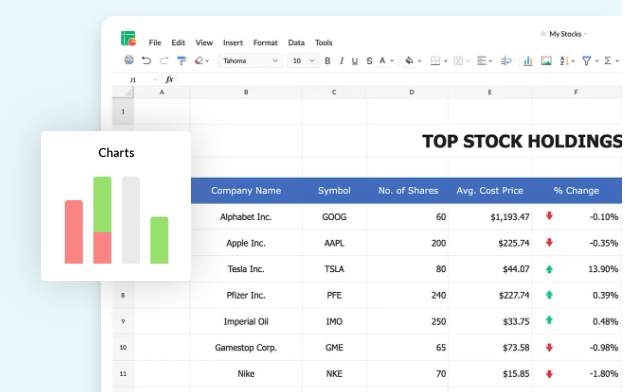Image resolution: width=625 pixels, height=392 pixels.
Task: Select row 1 header
Action: (123, 112)
